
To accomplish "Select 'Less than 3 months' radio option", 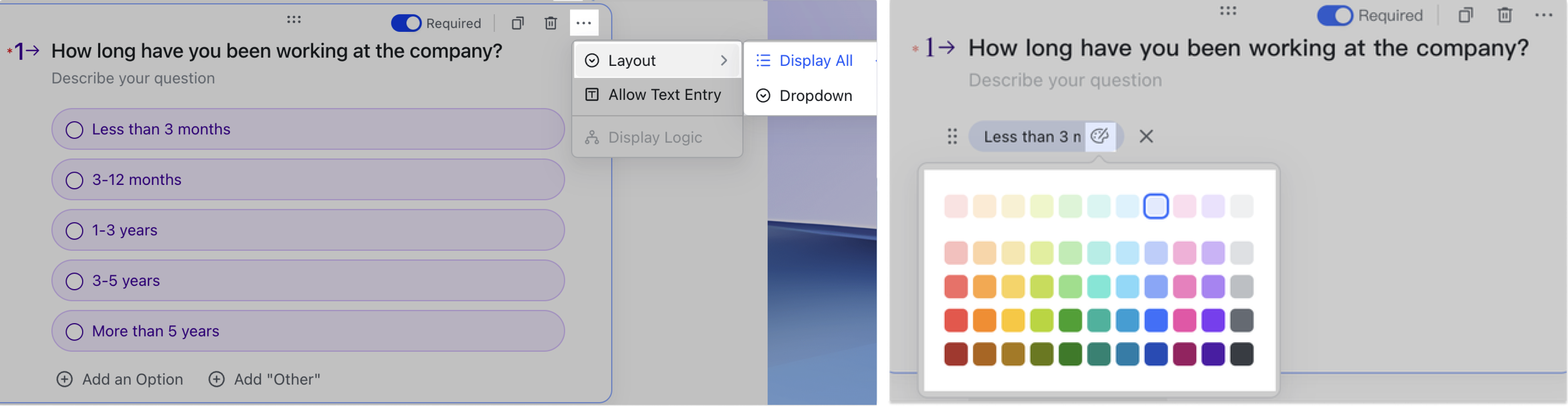I will (74, 130).
